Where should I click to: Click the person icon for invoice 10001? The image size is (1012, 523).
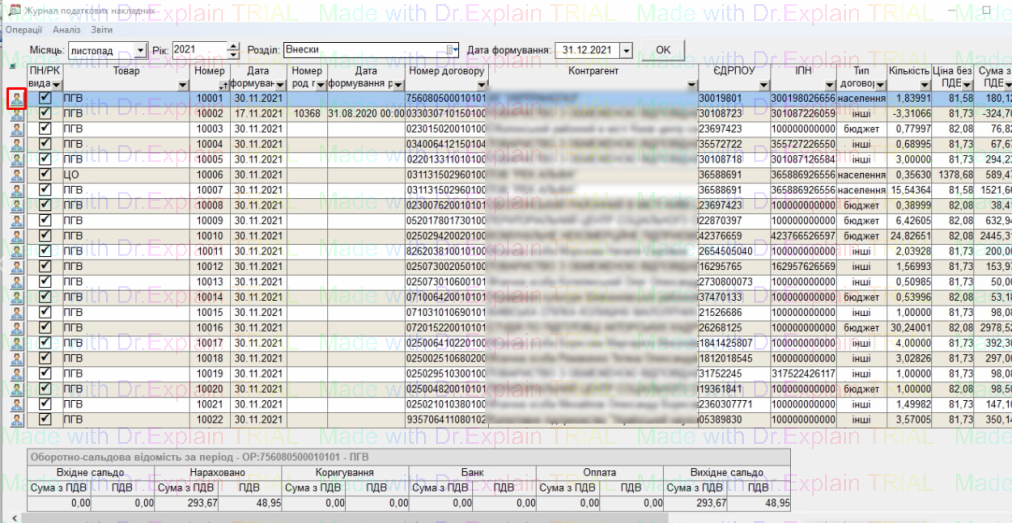pos(16,99)
